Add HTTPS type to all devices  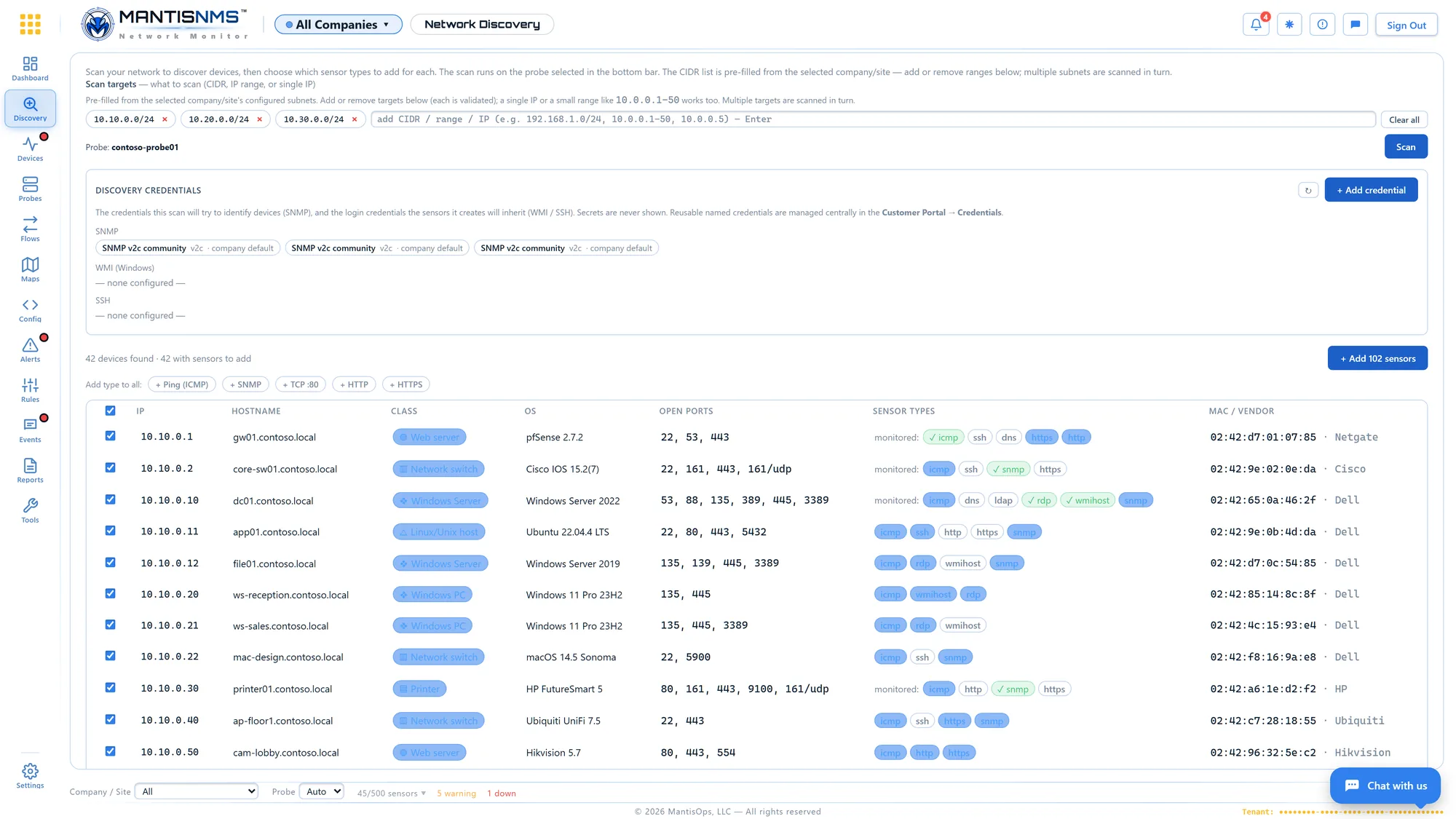[405, 384]
